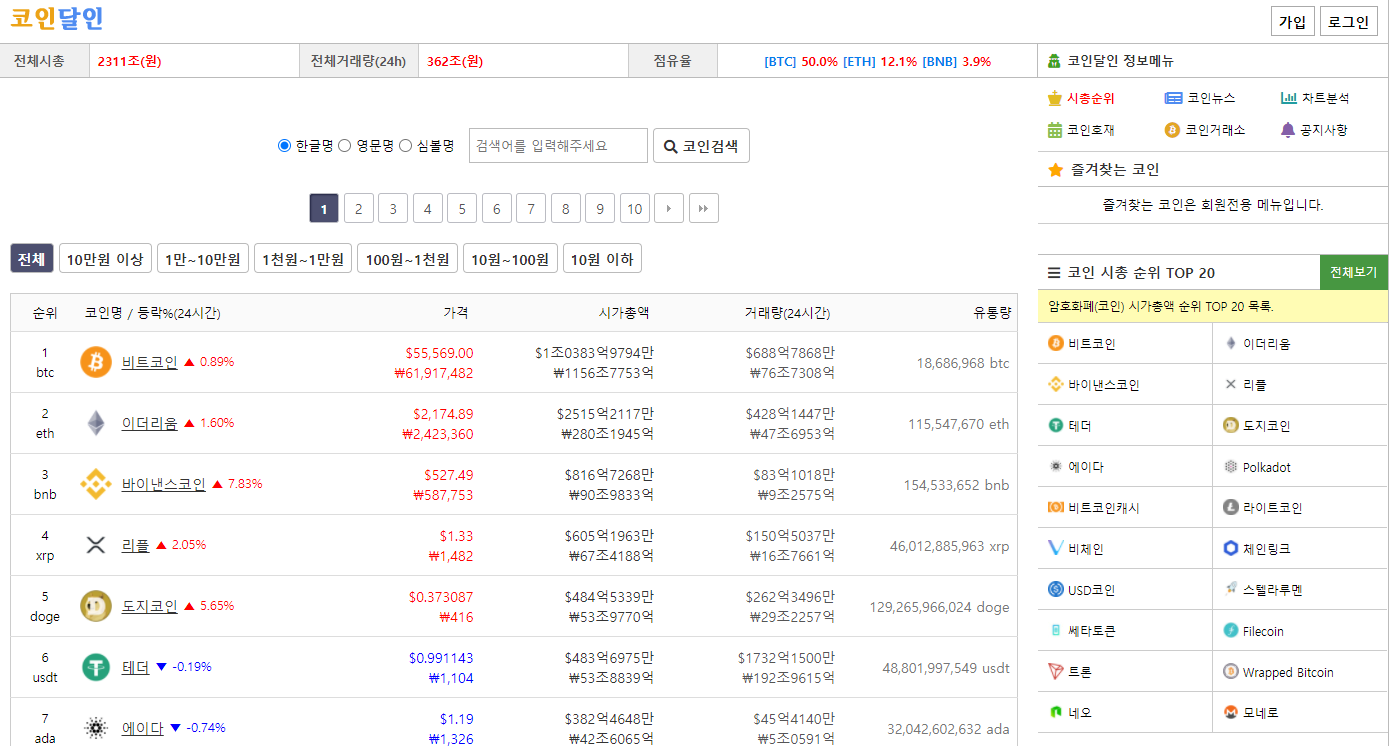The width and height of the screenshot is (1394, 746).
Task: Click the news icon beside 코인뉴스
Action: click(x=1173, y=98)
